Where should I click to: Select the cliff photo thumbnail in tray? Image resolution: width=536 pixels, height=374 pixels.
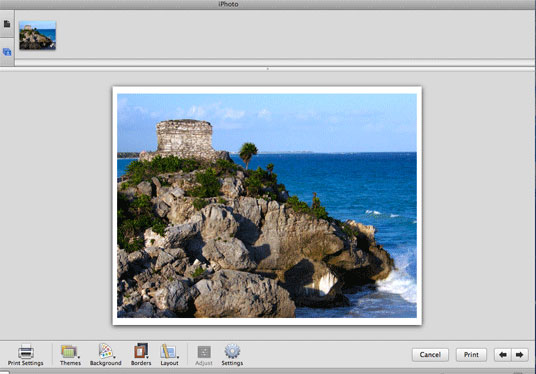point(38,35)
